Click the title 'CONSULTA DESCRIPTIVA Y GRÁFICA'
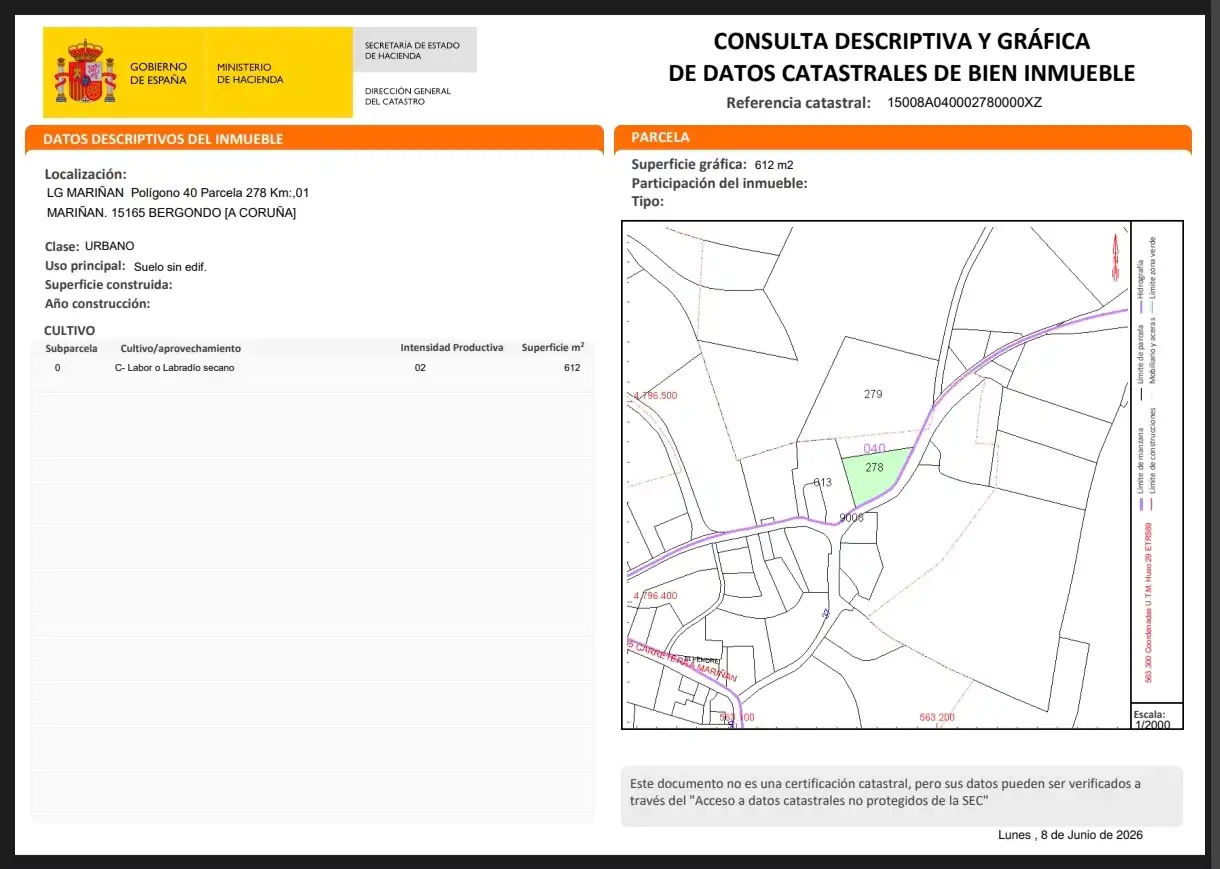The image size is (1220, 869). [x=901, y=41]
